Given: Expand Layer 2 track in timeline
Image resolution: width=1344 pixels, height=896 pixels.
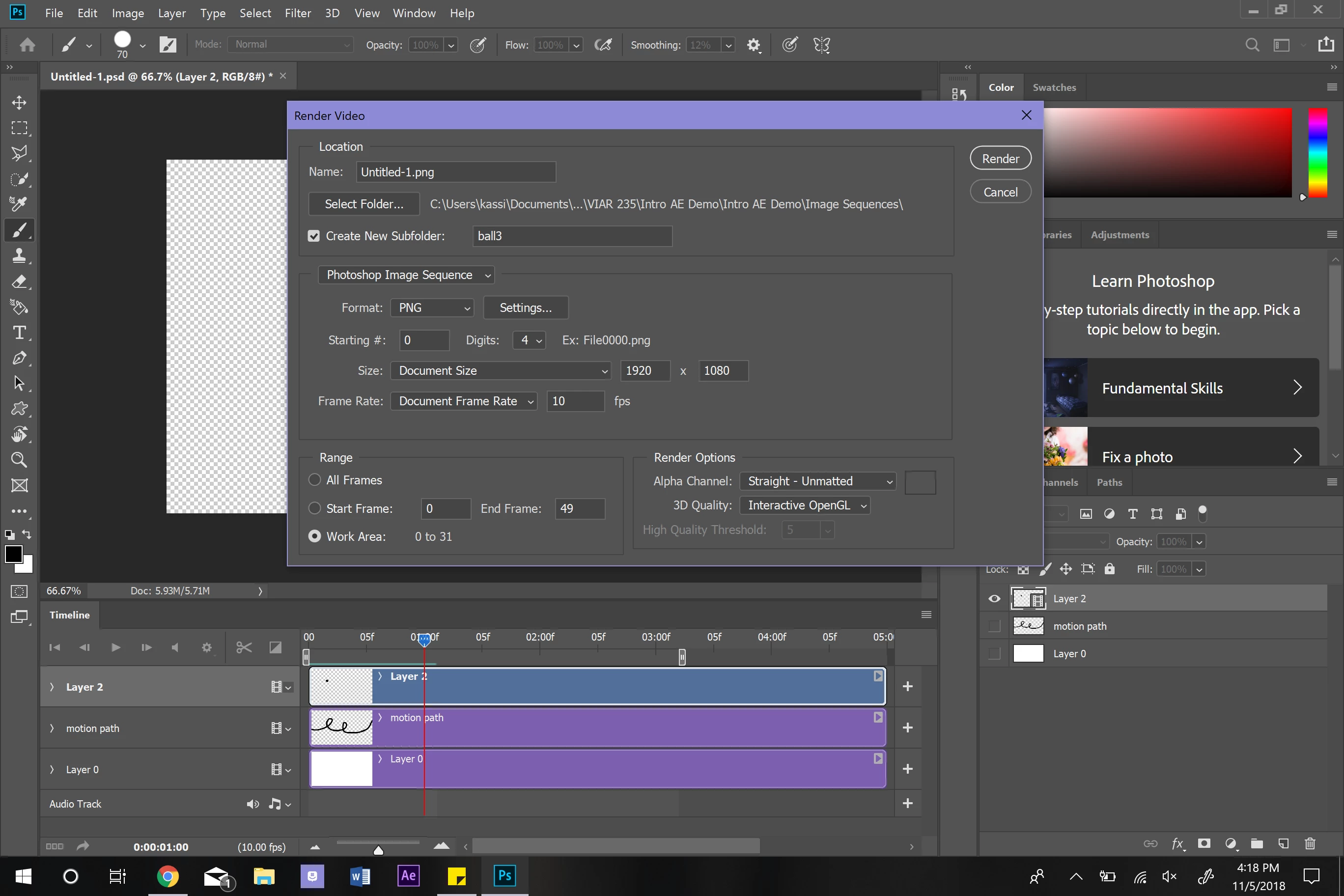Looking at the screenshot, I should pos(52,687).
